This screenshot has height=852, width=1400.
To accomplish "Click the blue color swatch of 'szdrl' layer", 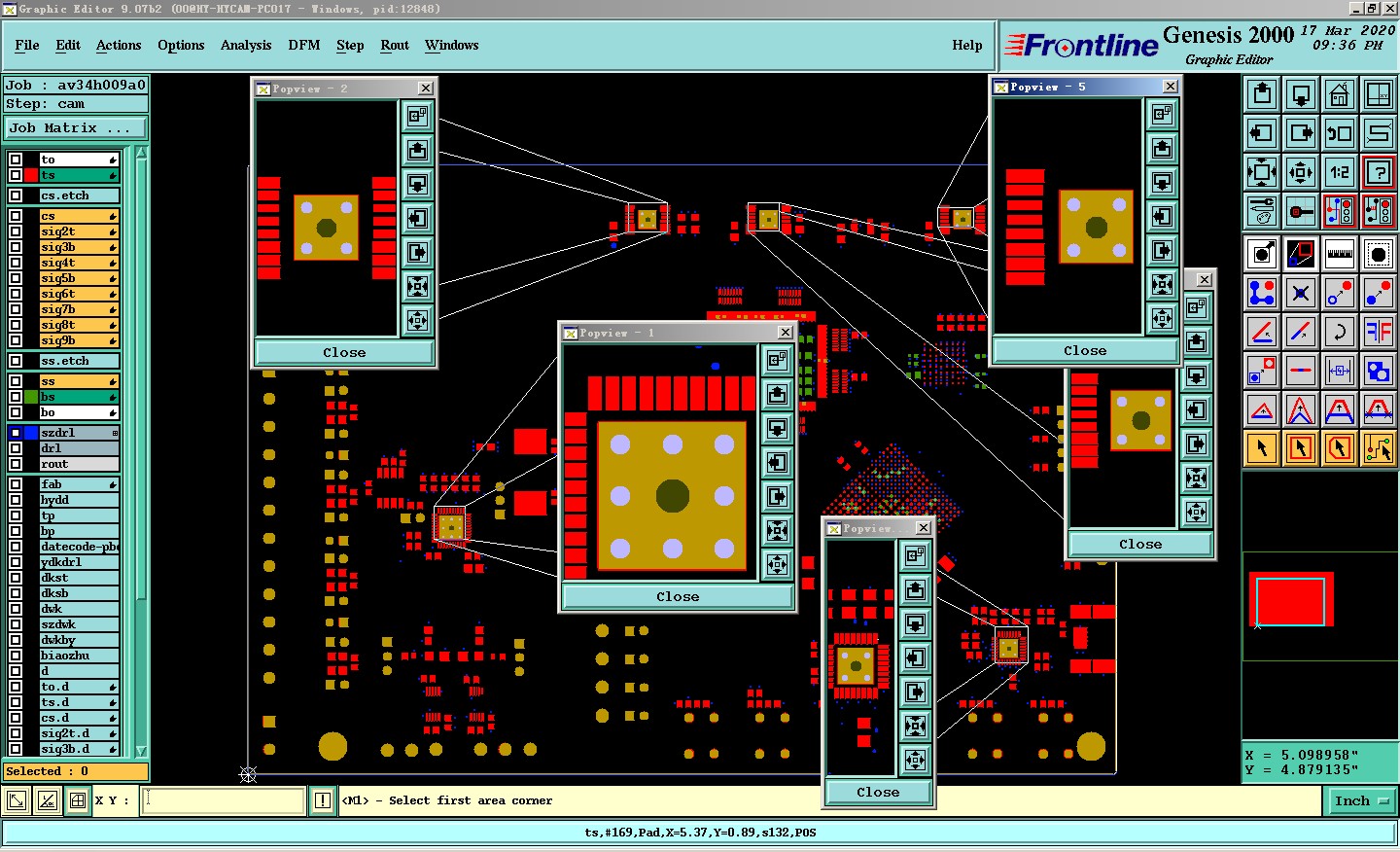I will tap(31, 433).
